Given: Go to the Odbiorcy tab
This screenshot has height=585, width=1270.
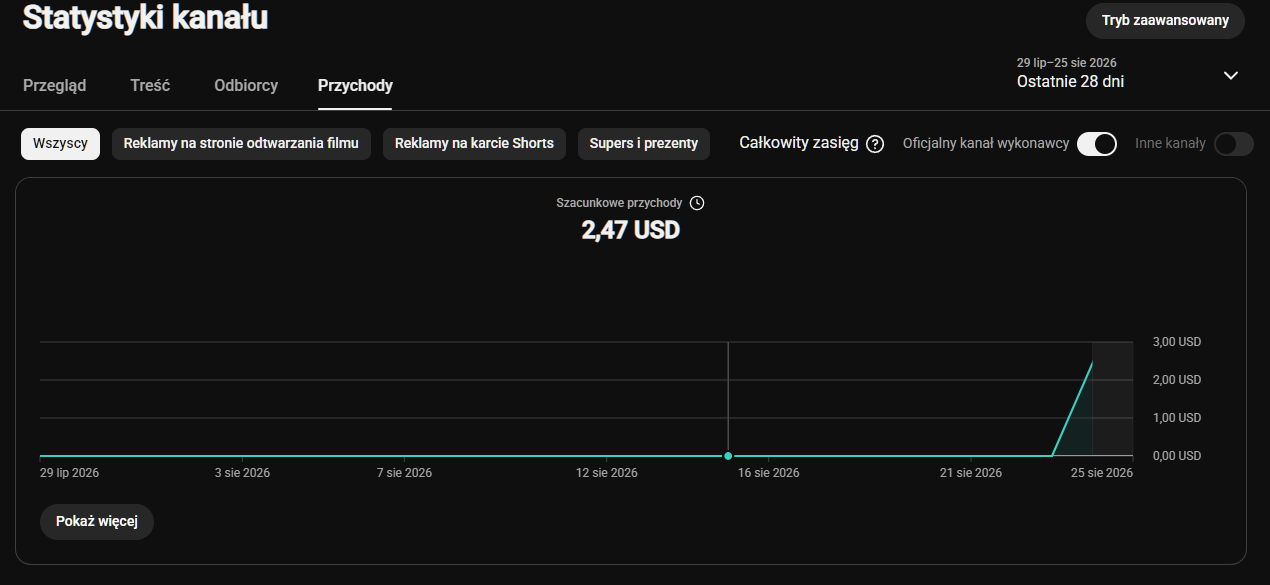Looking at the screenshot, I should pos(246,86).
